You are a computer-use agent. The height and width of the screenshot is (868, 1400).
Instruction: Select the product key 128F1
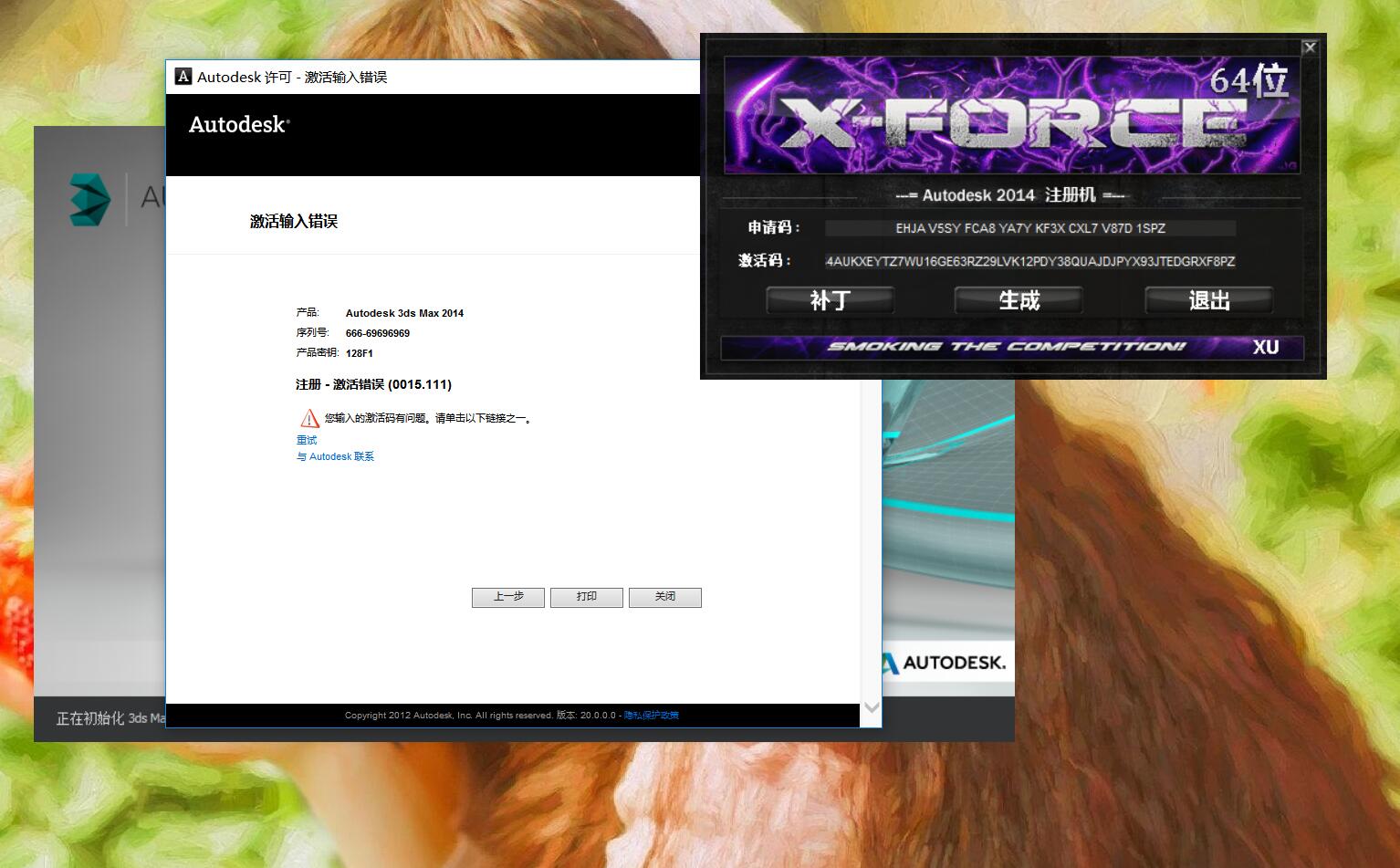click(x=360, y=353)
